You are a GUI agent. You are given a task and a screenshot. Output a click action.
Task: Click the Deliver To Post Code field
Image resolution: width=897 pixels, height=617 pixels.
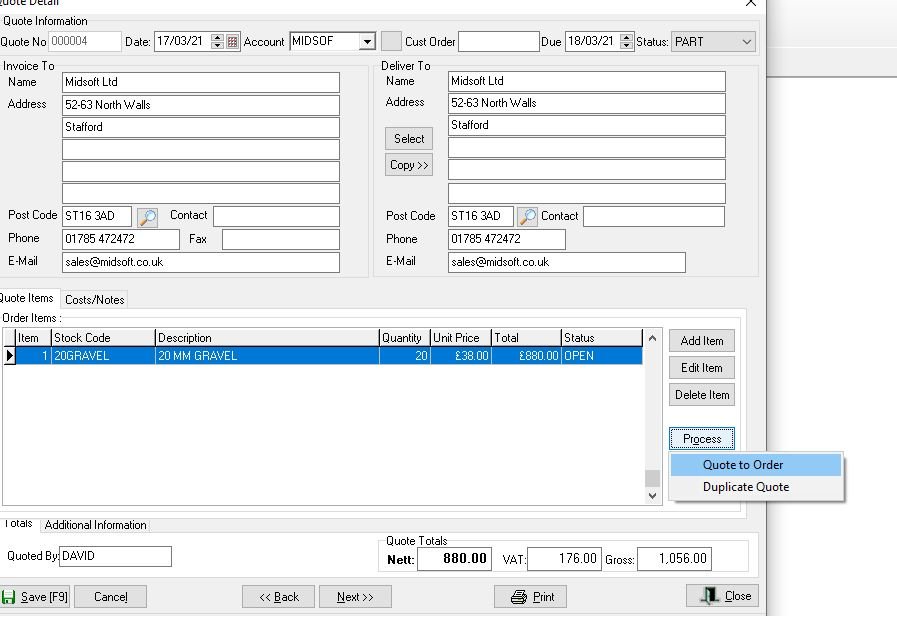pyautogui.click(x=481, y=217)
